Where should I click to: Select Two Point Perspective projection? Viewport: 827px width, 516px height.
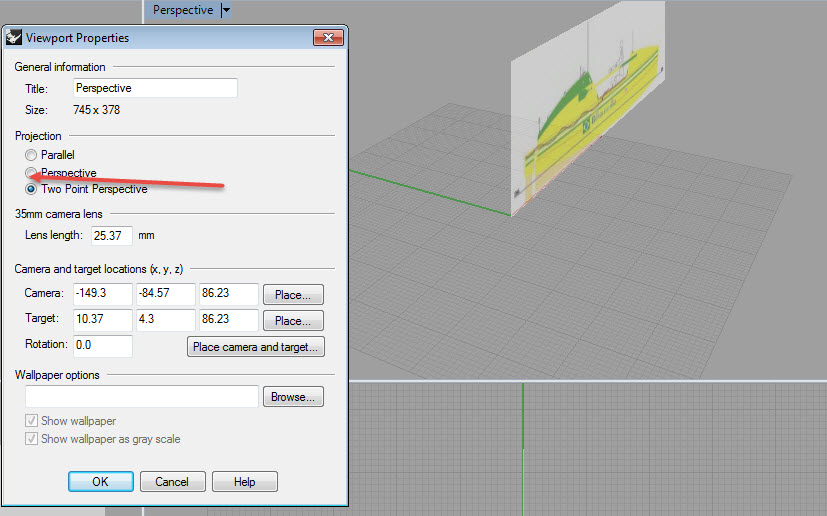[32, 189]
